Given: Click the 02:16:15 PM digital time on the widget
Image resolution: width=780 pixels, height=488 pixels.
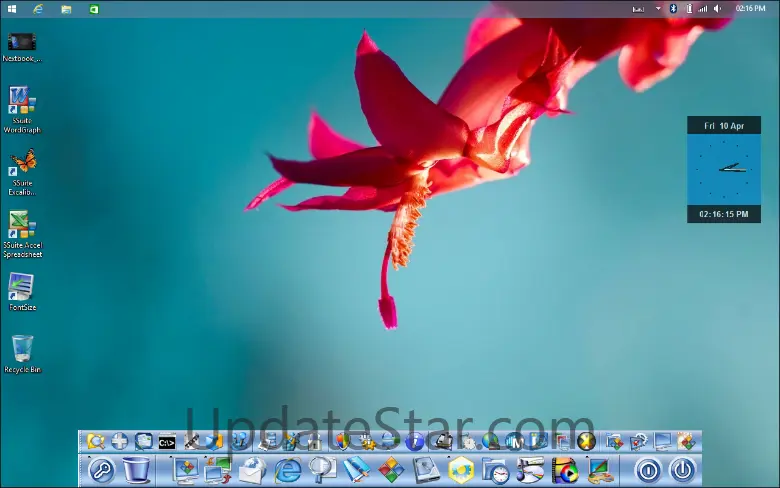Looking at the screenshot, I should [x=724, y=214].
